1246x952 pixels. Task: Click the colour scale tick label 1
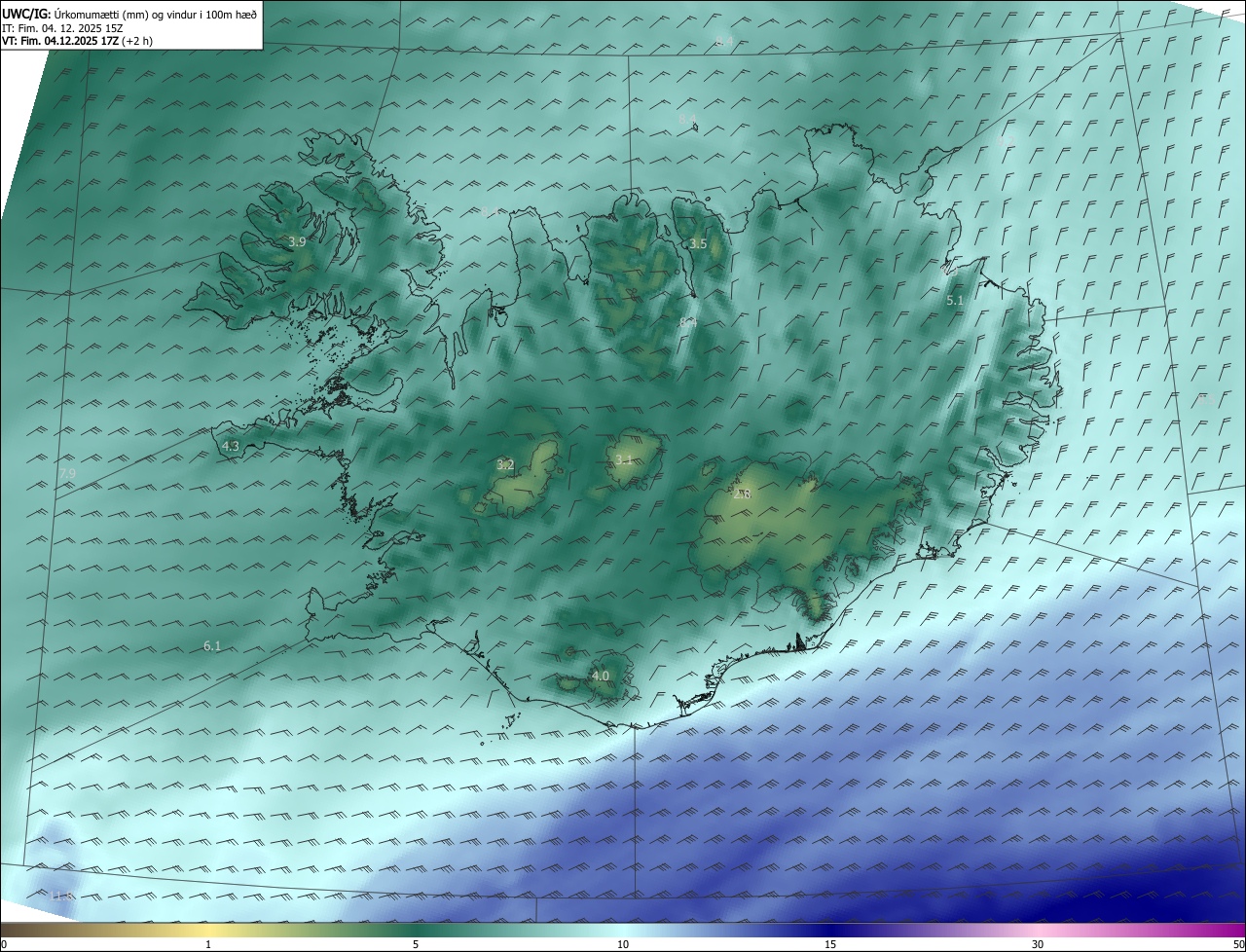pos(208,944)
